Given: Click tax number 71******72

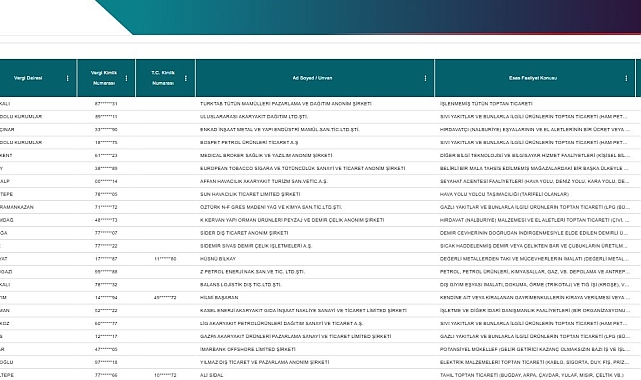Looking at the screenshot, I should tap(106, 207).
